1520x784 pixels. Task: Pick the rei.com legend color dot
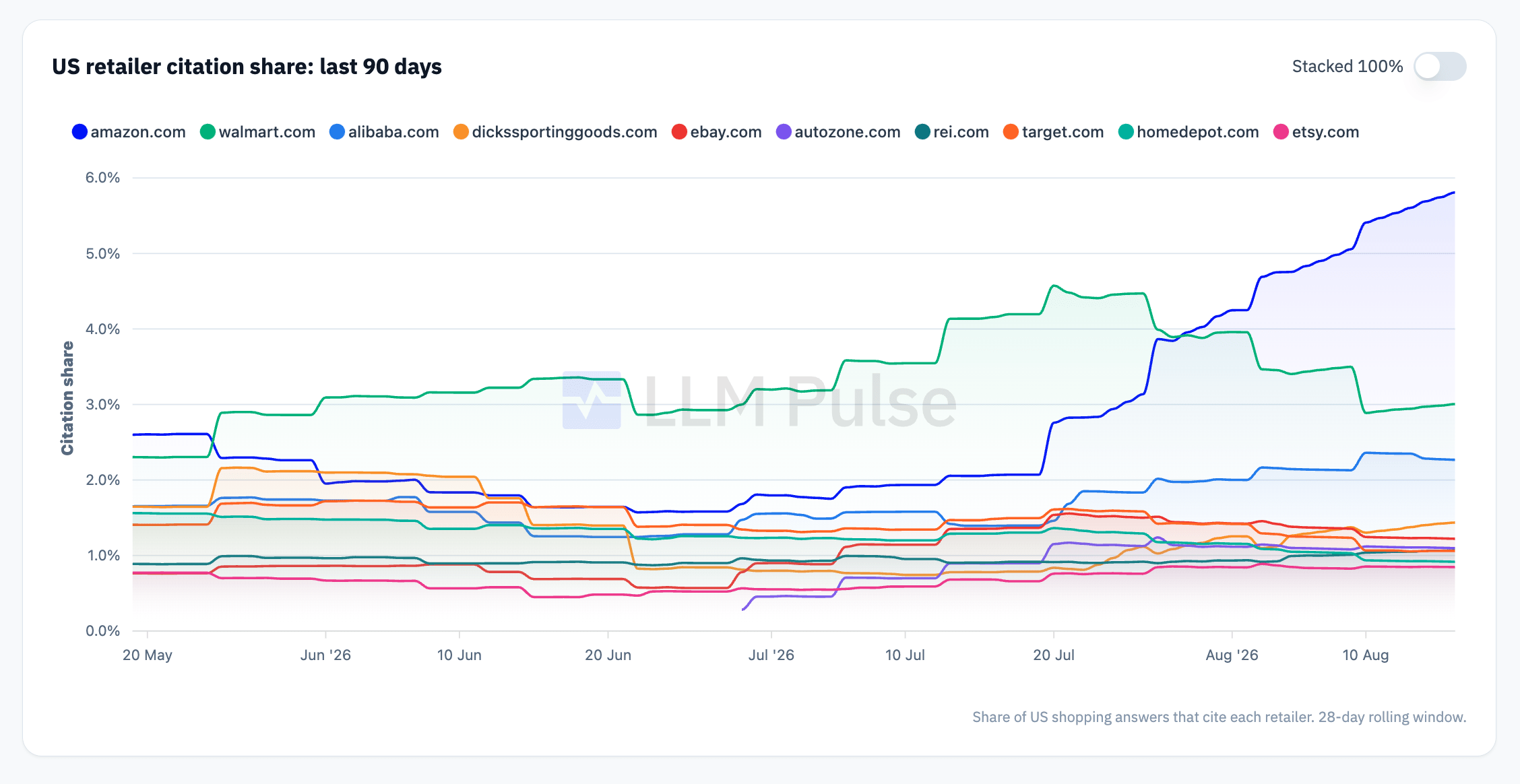pos(922,132)
